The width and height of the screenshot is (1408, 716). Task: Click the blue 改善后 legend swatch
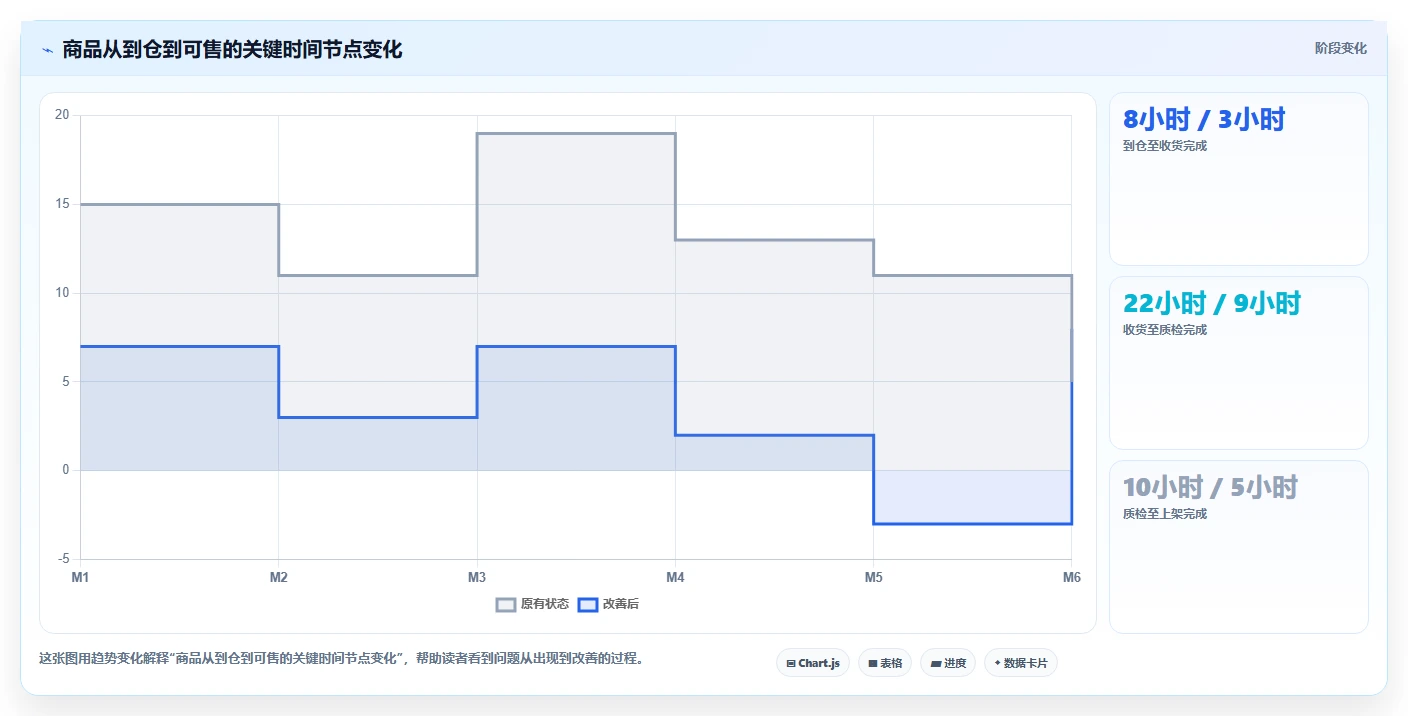tap(588, 604)
